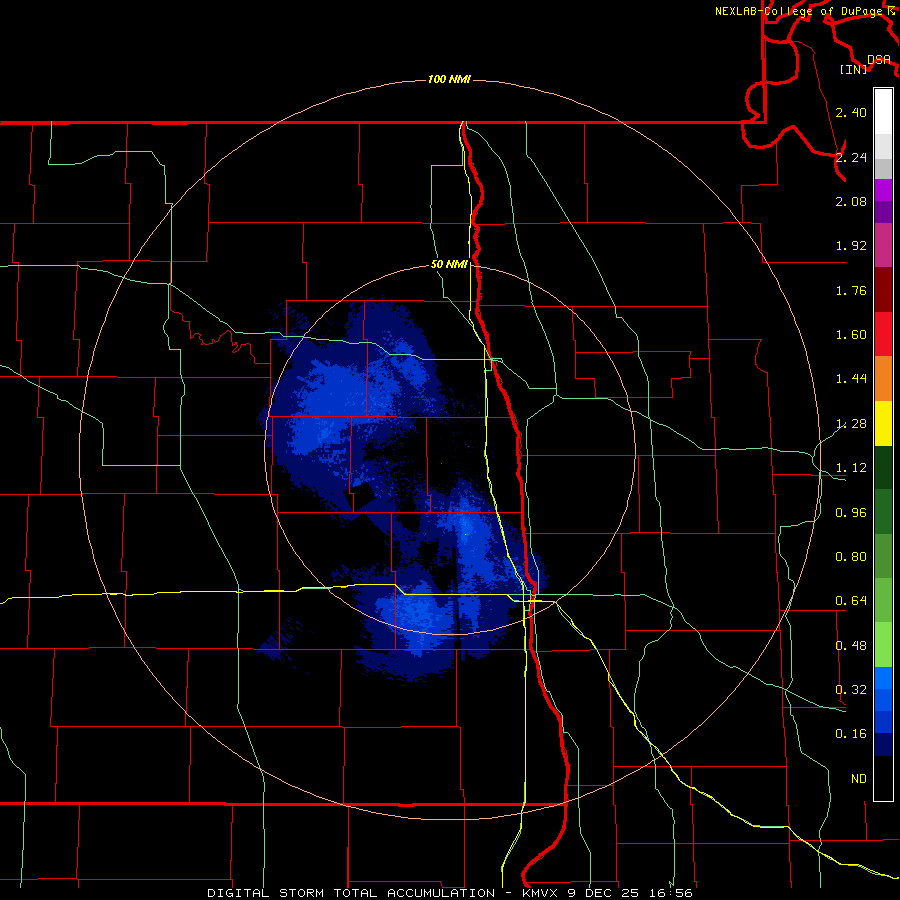The image size is (900, 900).
Task: Click the 0.80 legend value
Action: coord(851,557)
